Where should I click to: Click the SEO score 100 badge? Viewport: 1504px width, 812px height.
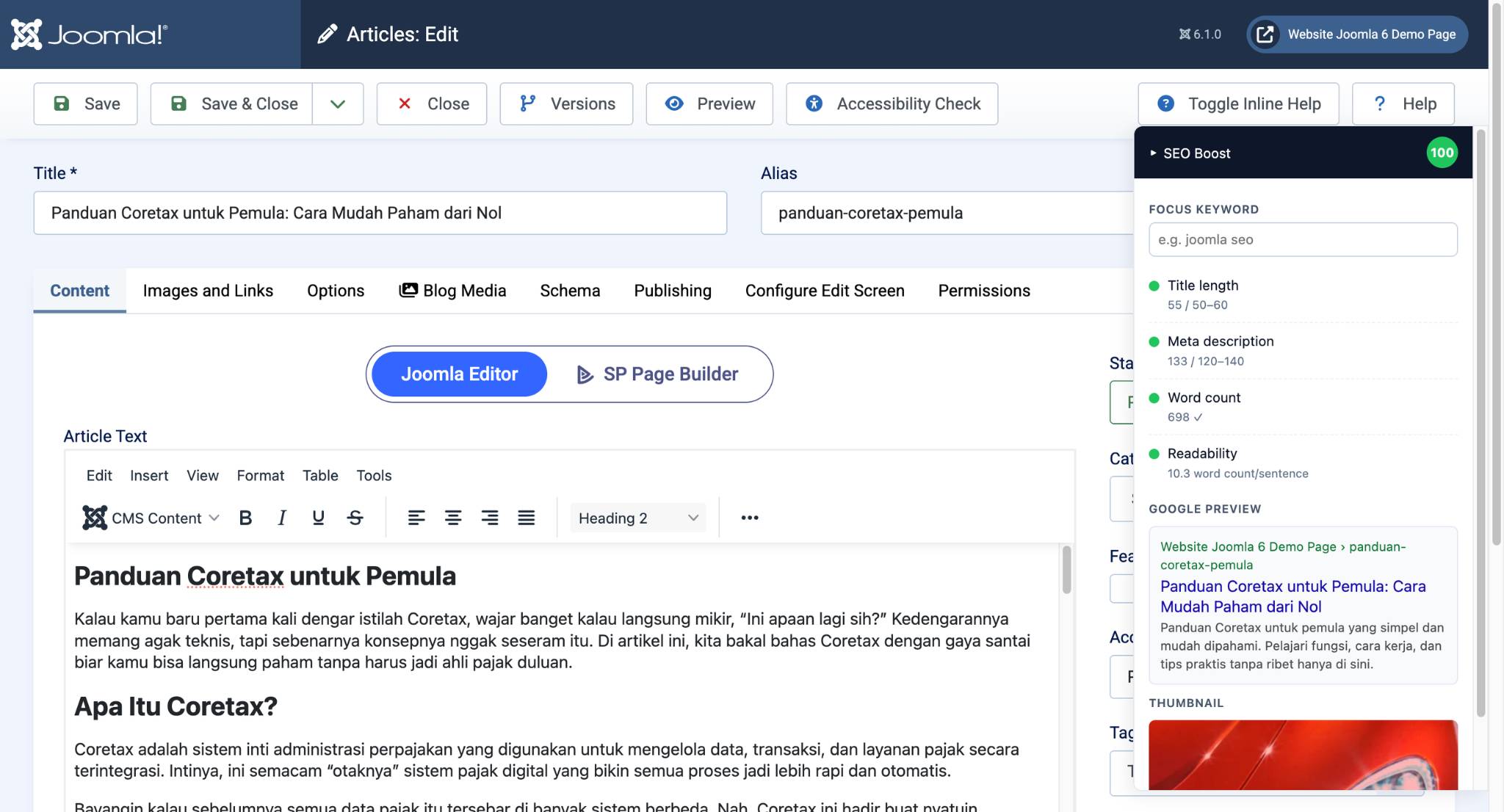(x=1442, y=153)
